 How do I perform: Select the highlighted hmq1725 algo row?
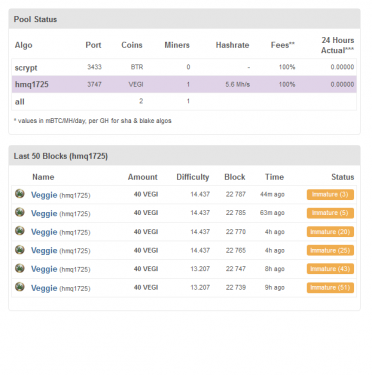click(x=184, y=84)
